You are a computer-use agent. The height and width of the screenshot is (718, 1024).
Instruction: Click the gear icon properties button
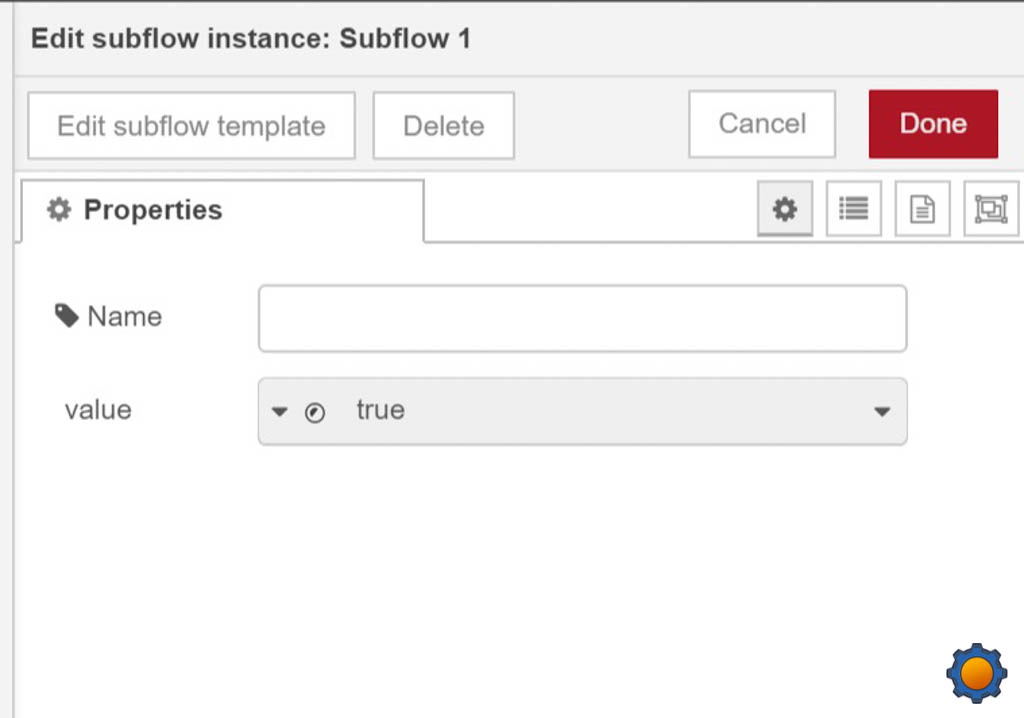coord(785,209)
